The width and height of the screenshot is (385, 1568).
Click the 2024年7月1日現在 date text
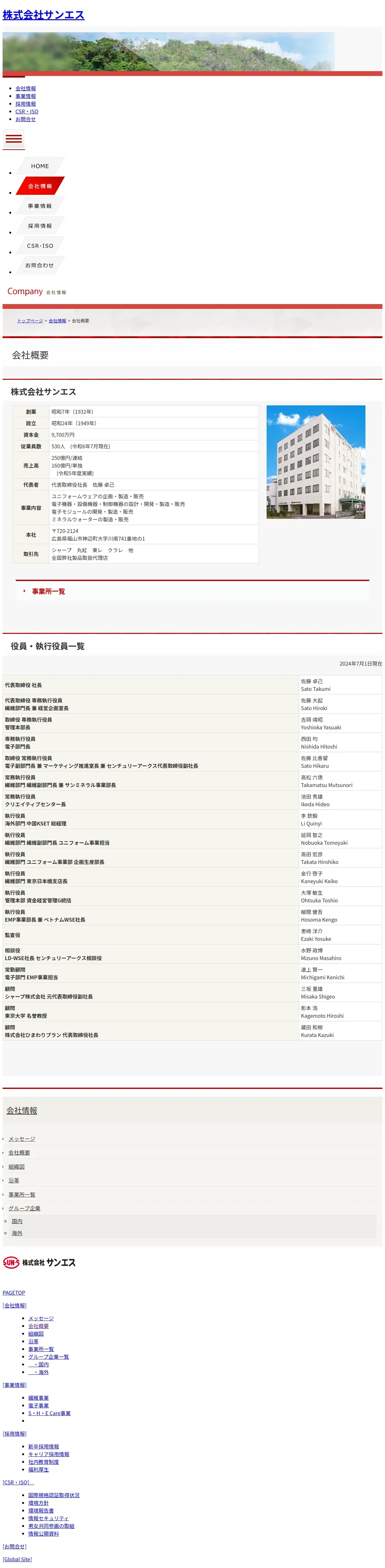pyautogui.click(x=361, y=664)
